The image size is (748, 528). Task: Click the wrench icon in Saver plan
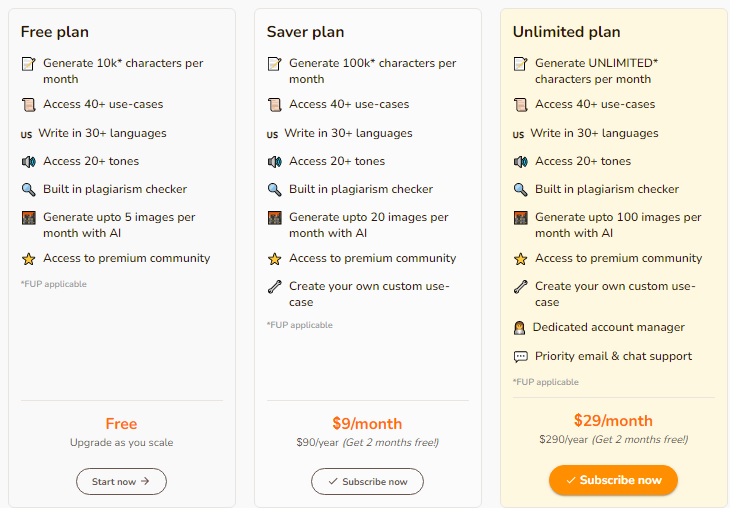(275, 287)
